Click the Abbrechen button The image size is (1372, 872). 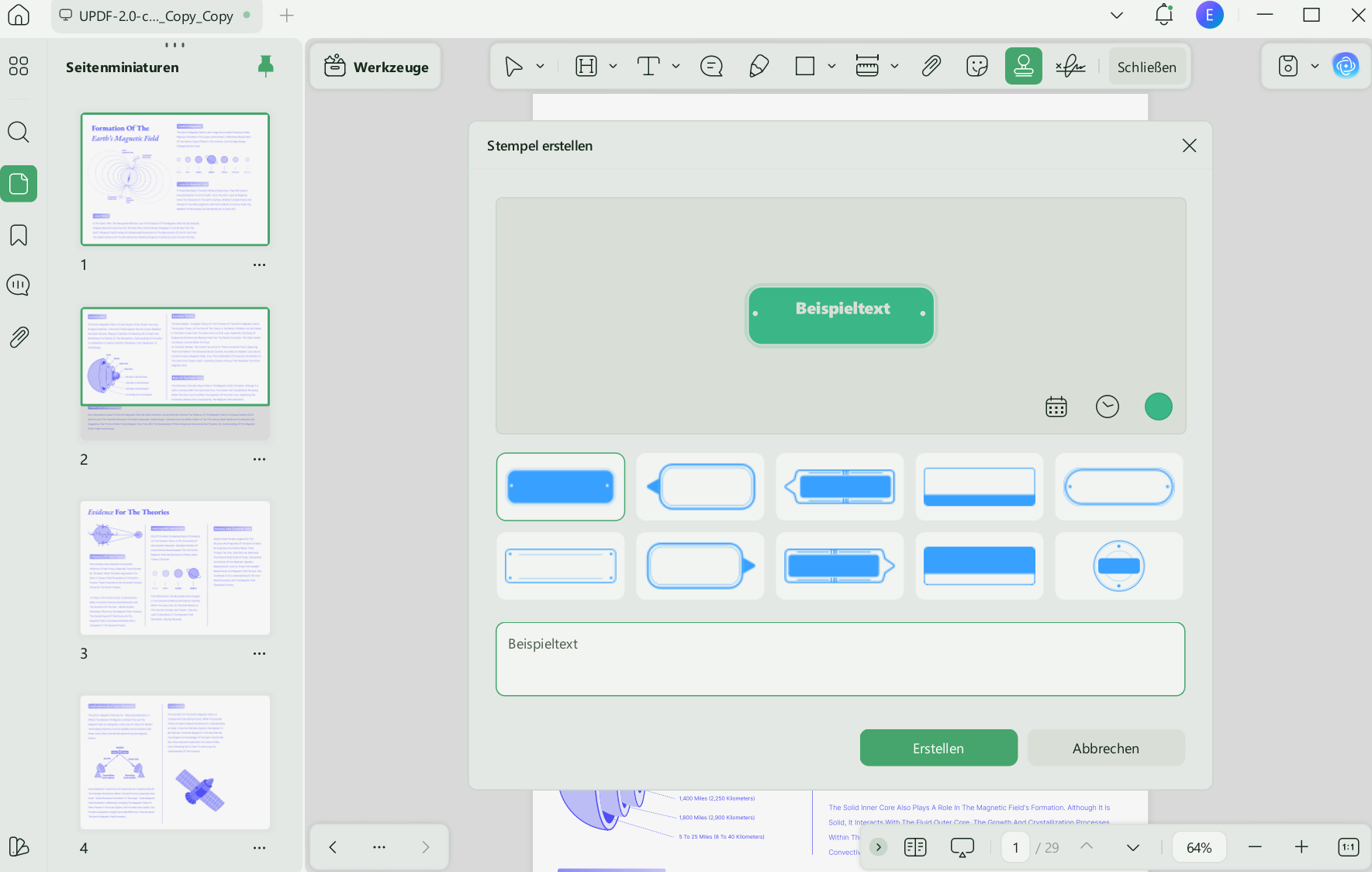(1106, 748)
